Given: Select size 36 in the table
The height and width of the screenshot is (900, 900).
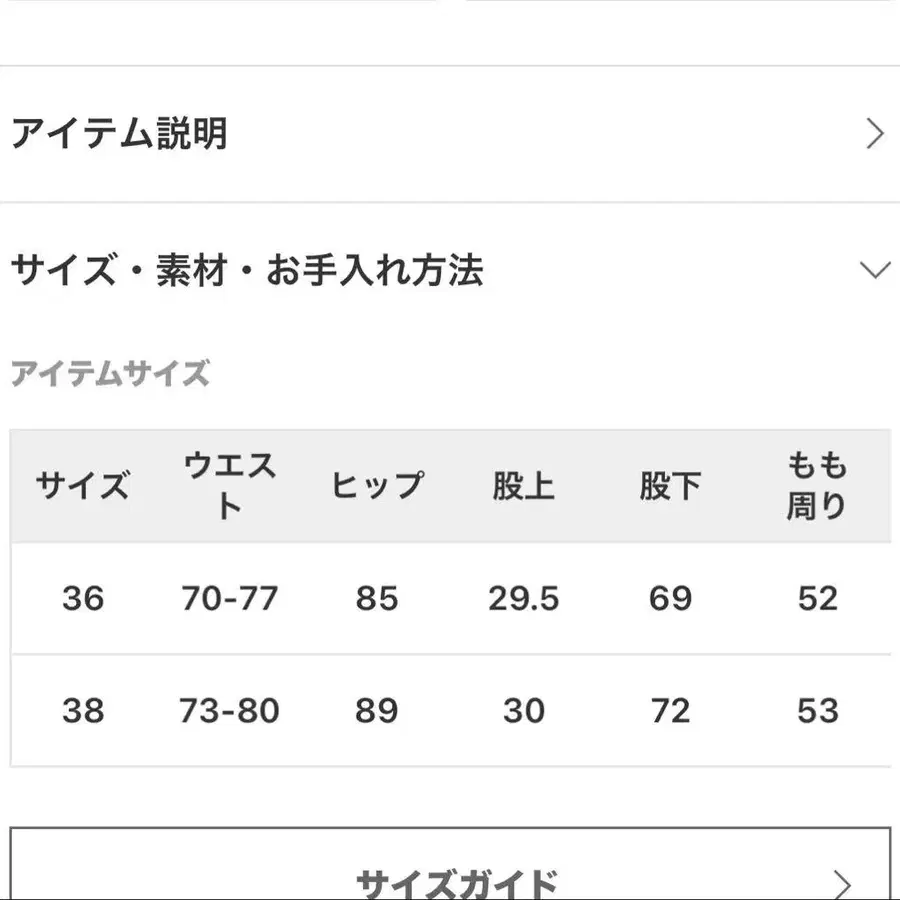Looking at the screenshot, I should pos(83,598).
